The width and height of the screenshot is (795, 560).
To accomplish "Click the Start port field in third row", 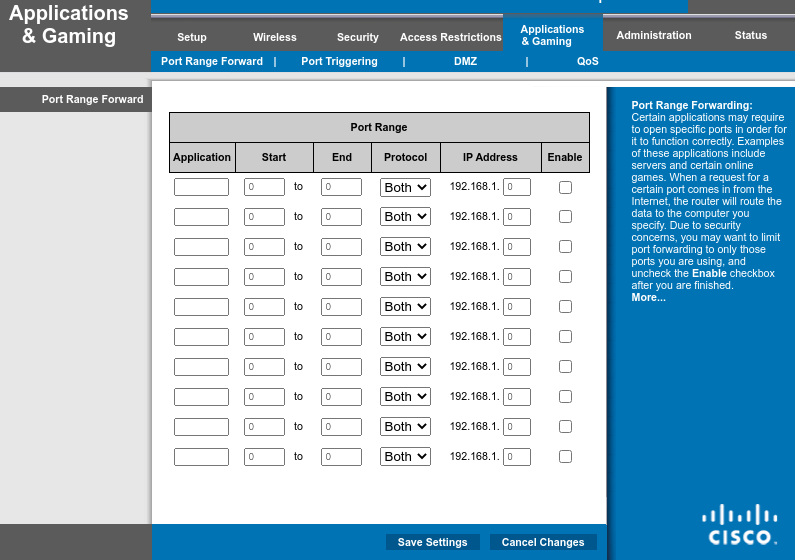I will point(264,247).
